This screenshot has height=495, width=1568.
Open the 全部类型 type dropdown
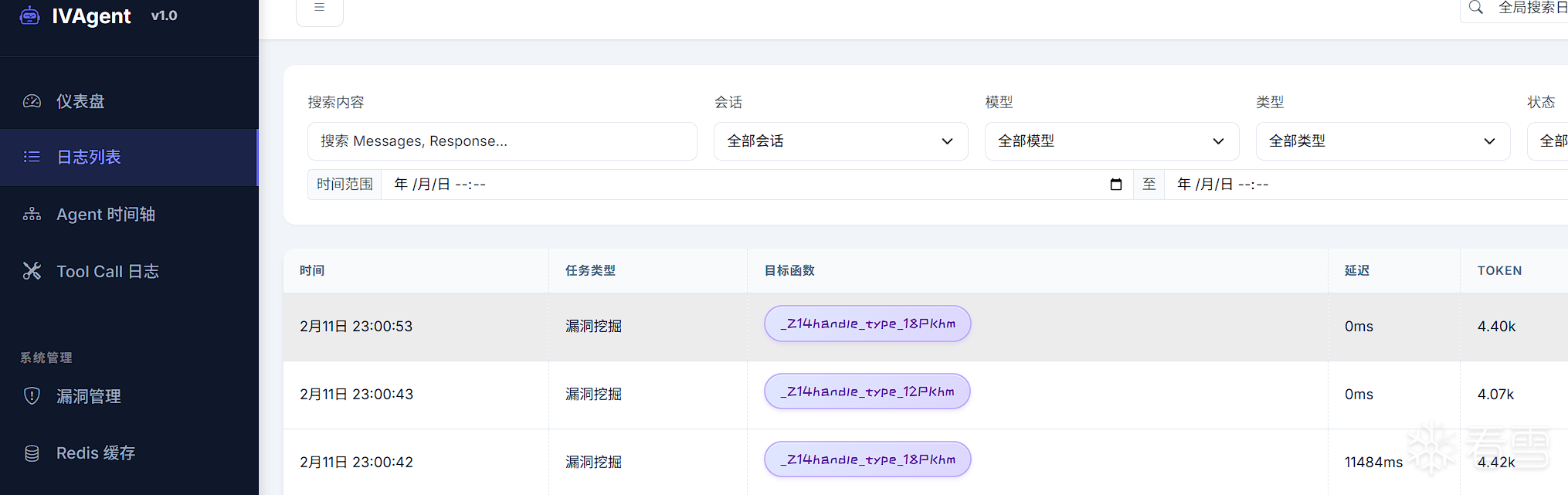coord(1383,141)
